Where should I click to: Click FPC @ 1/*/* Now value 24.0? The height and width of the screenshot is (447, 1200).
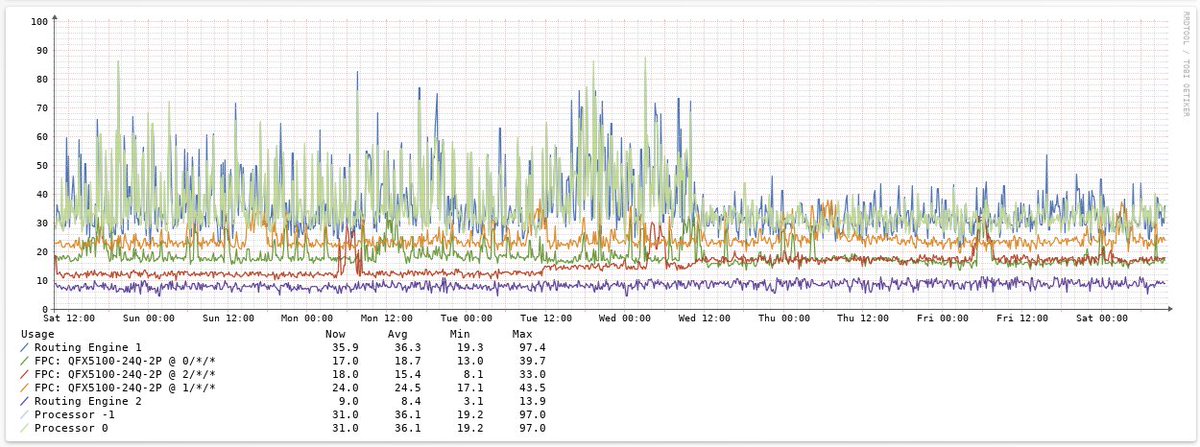coord(345,388)
